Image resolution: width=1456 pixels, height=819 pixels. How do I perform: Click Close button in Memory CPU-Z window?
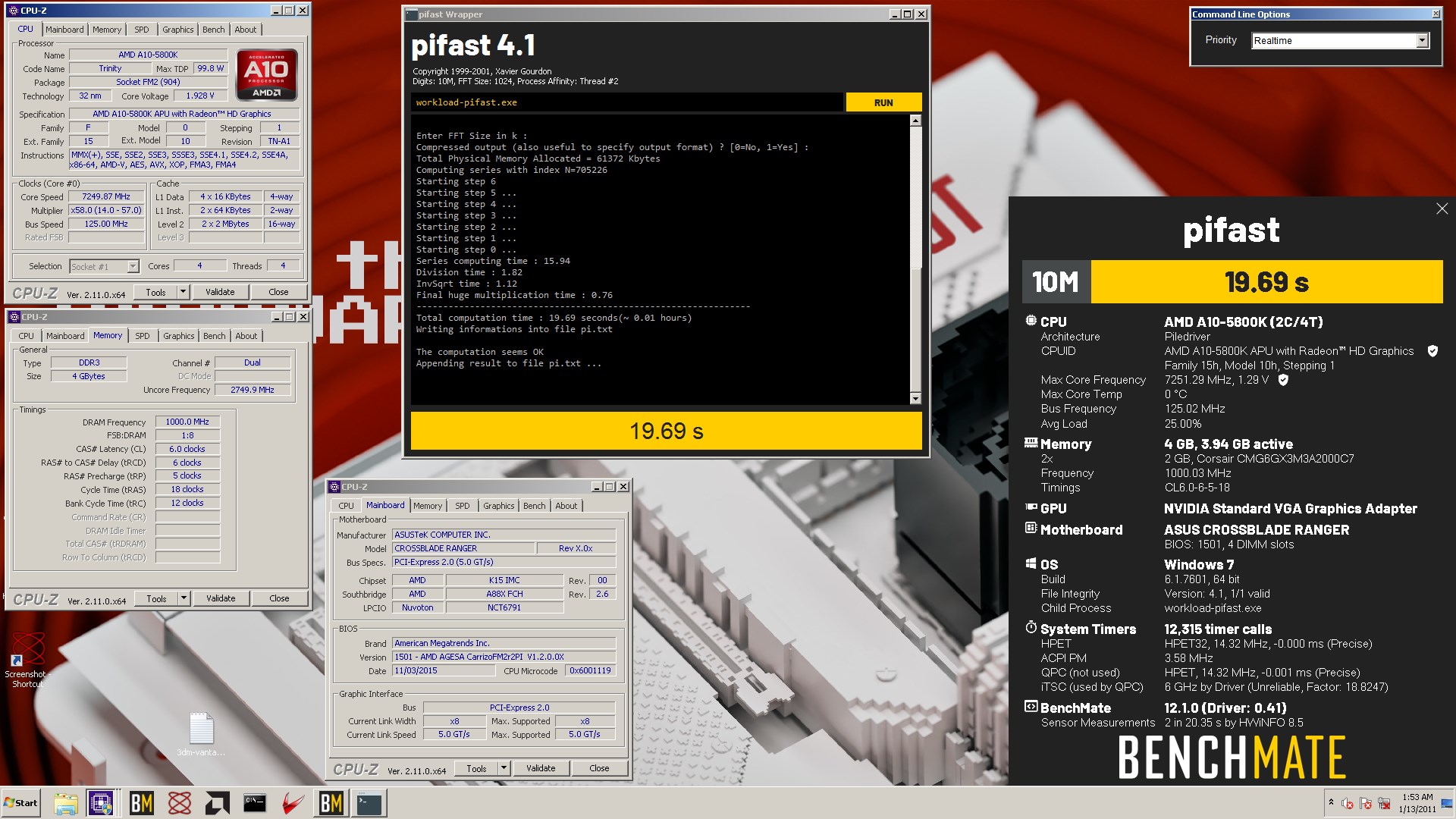pyautogui.click(x=279, y=598)
